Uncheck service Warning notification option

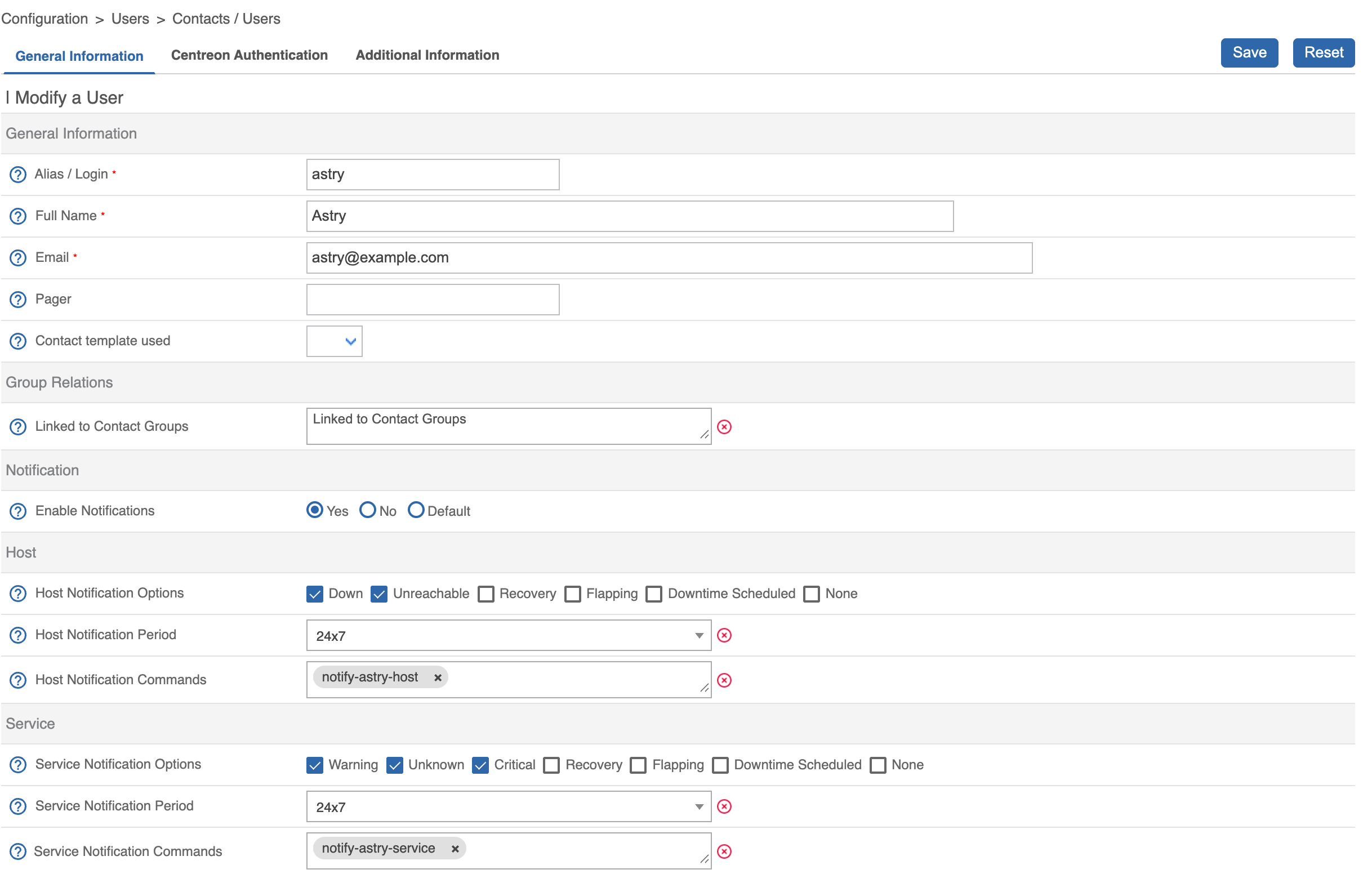pyautogui.click(x=314, y=765)
